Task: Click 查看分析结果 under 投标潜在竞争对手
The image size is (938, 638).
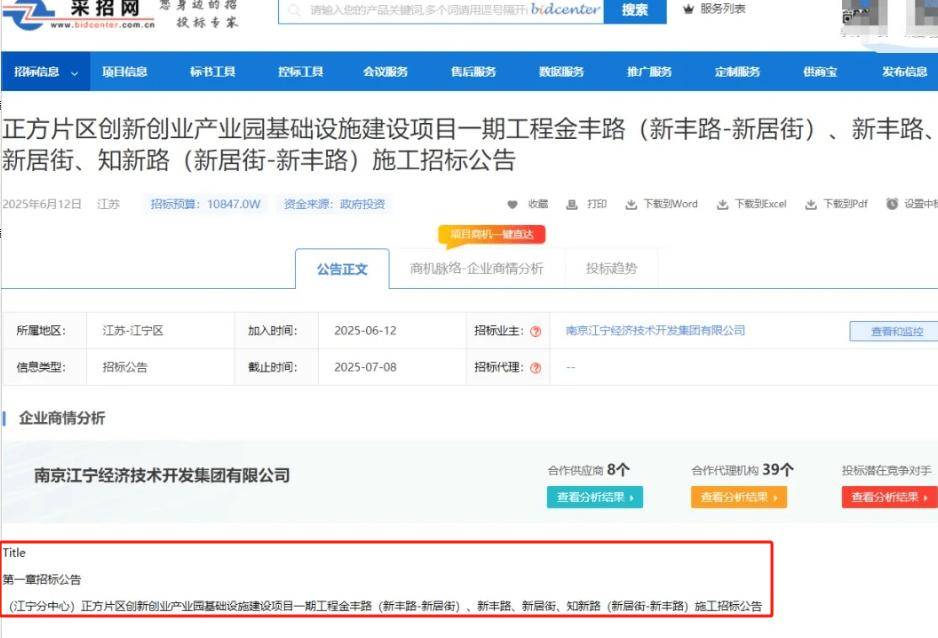Action: click(x=890, y=497)
